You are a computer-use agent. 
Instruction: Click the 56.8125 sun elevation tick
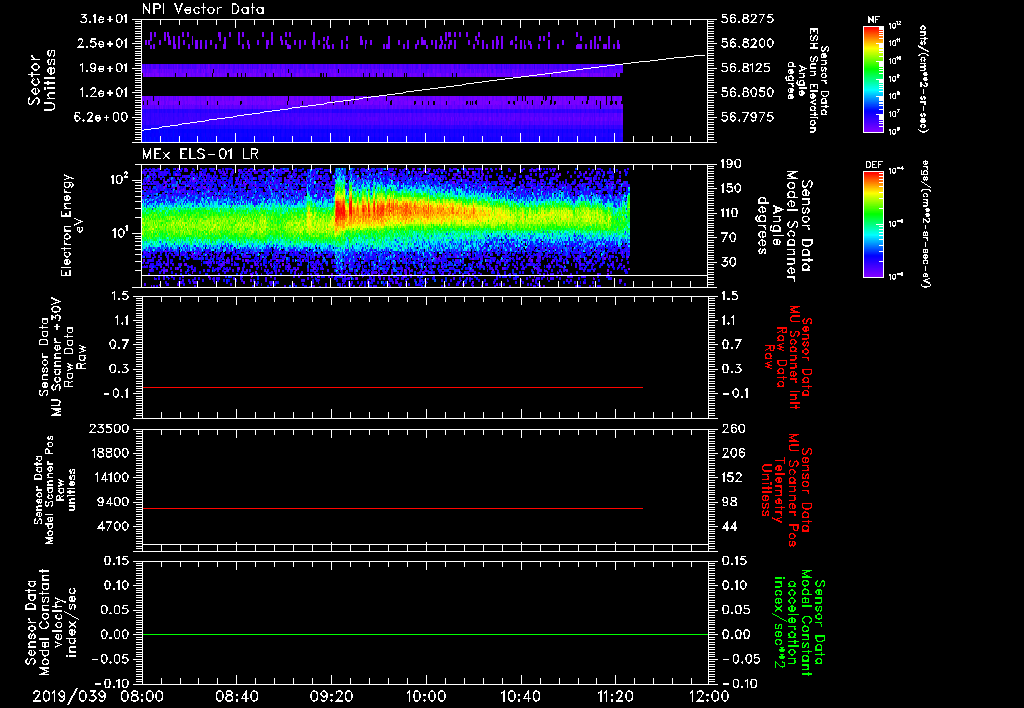click(x=747, y=68)
